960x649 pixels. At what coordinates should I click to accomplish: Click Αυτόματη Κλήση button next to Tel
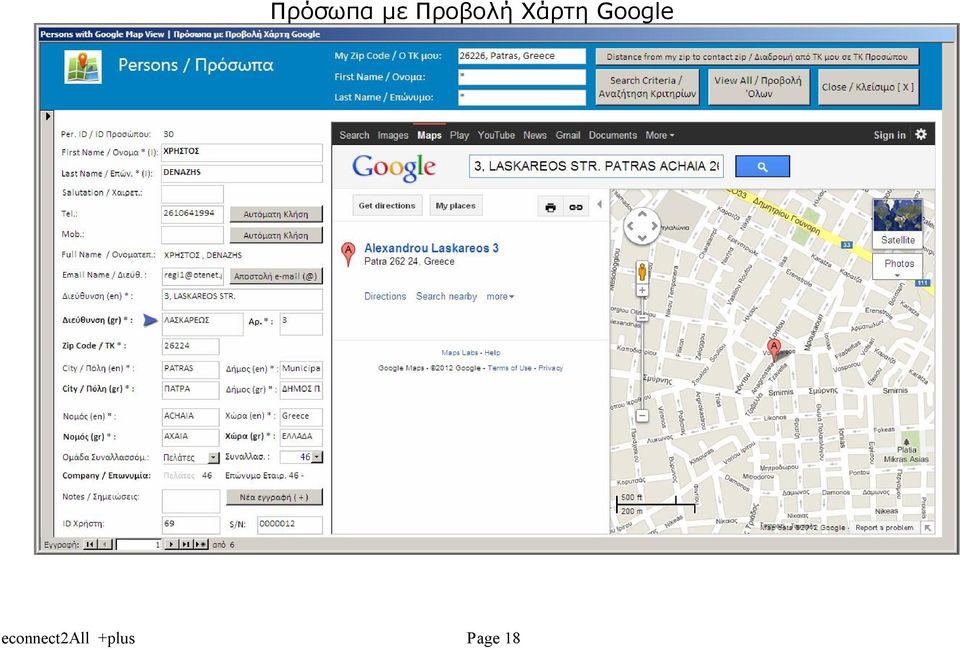pos(276,214)
